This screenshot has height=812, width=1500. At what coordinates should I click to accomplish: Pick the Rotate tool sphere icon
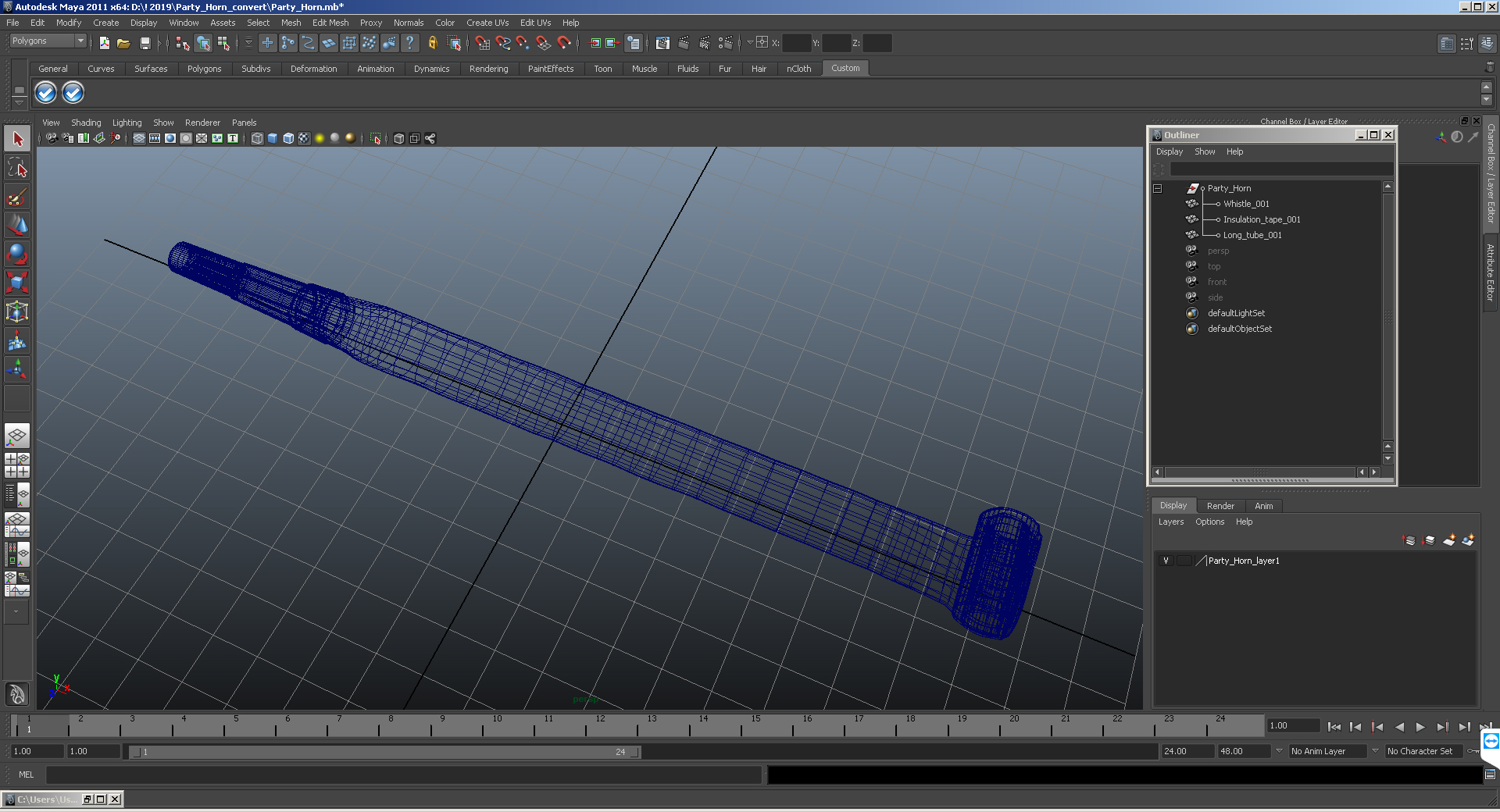(17, 255)
